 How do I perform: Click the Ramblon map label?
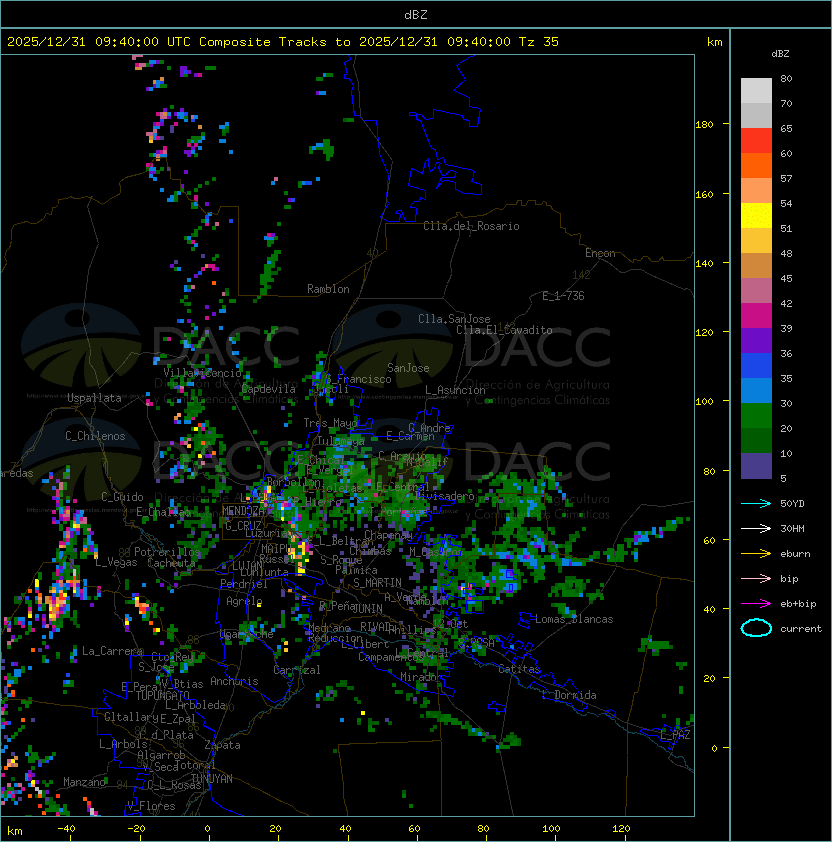[x=328, y=289]
